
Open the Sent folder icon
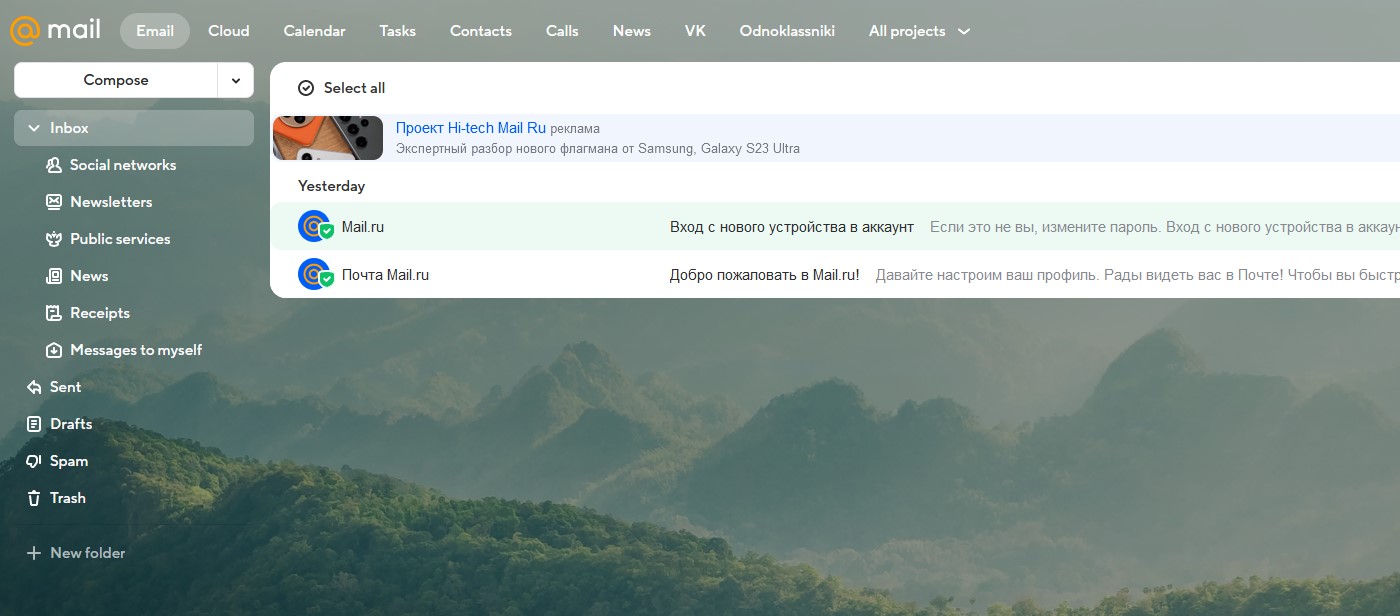[33, 386]
